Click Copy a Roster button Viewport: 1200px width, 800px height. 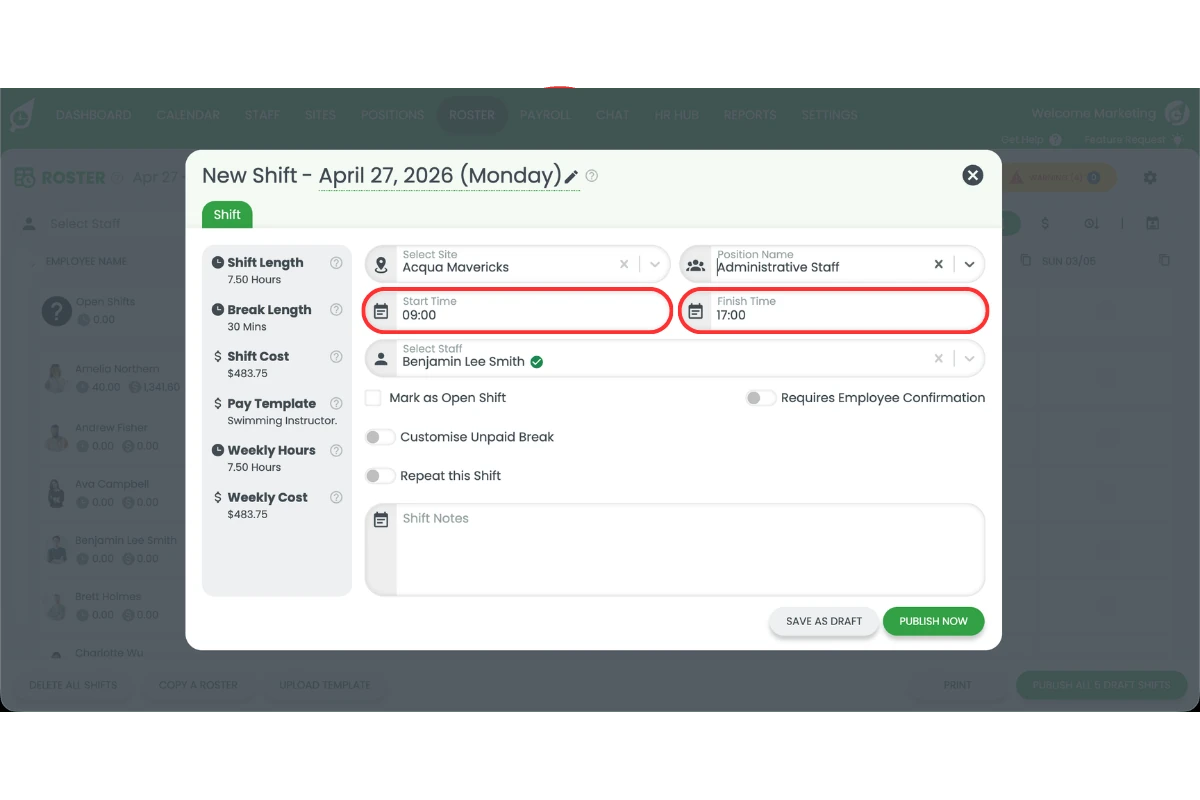pos(198,685)
